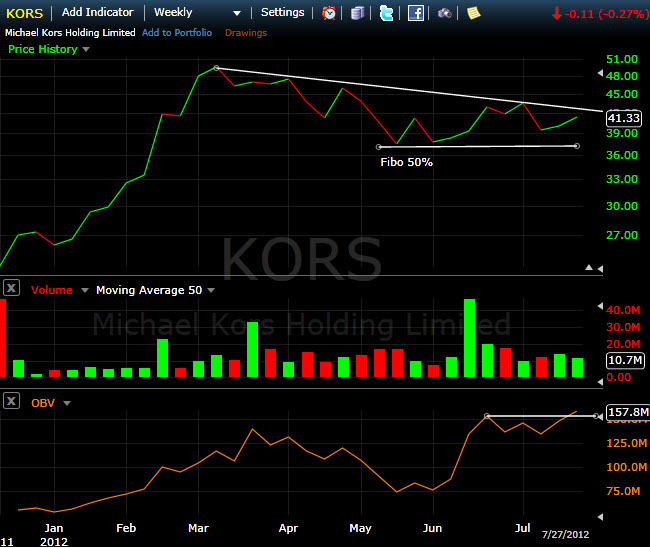Open the chart Settings menu
This screenshot has width=650, height=547.
click(282, 12)
